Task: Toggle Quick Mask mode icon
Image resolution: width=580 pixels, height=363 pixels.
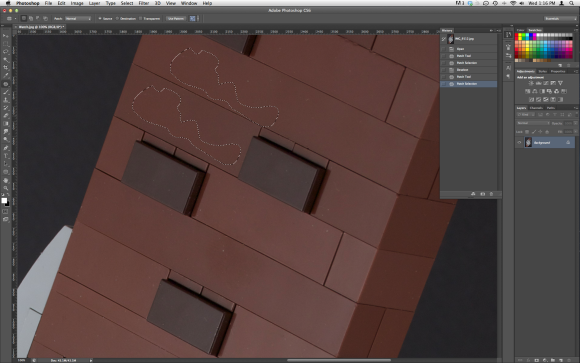Action: 6,212
